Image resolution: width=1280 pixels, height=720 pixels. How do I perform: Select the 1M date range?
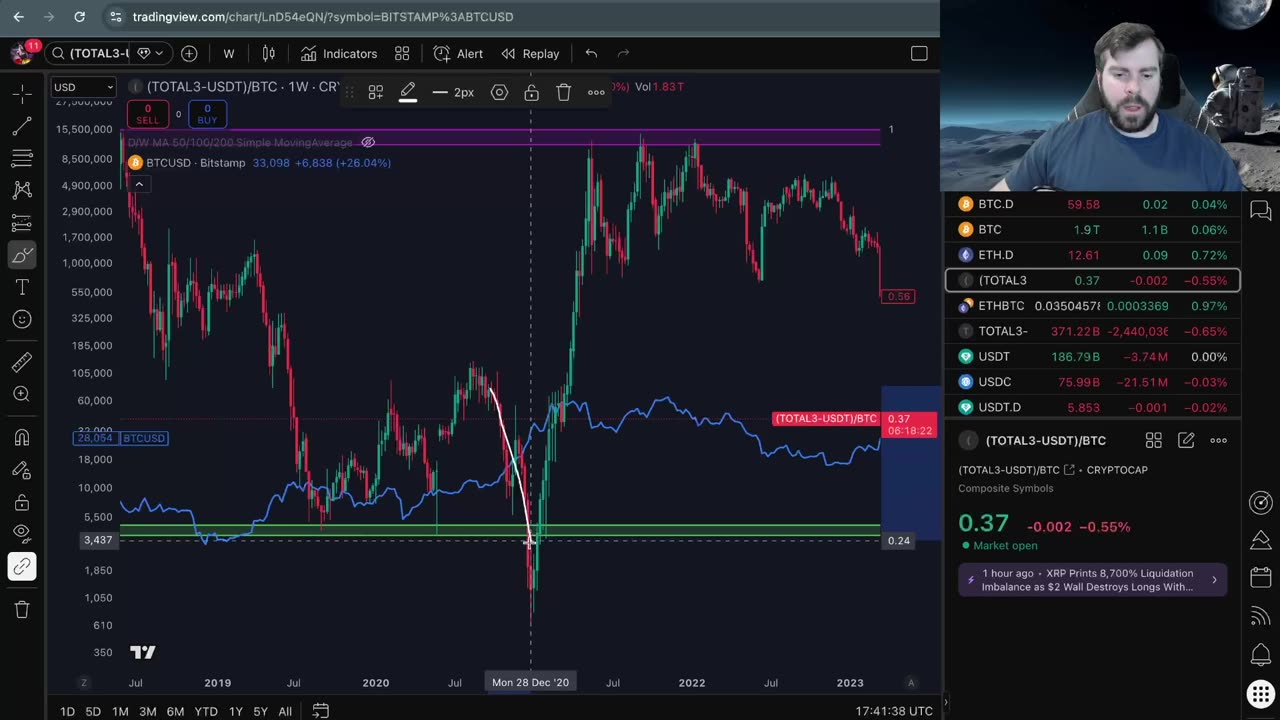[120, 711]
